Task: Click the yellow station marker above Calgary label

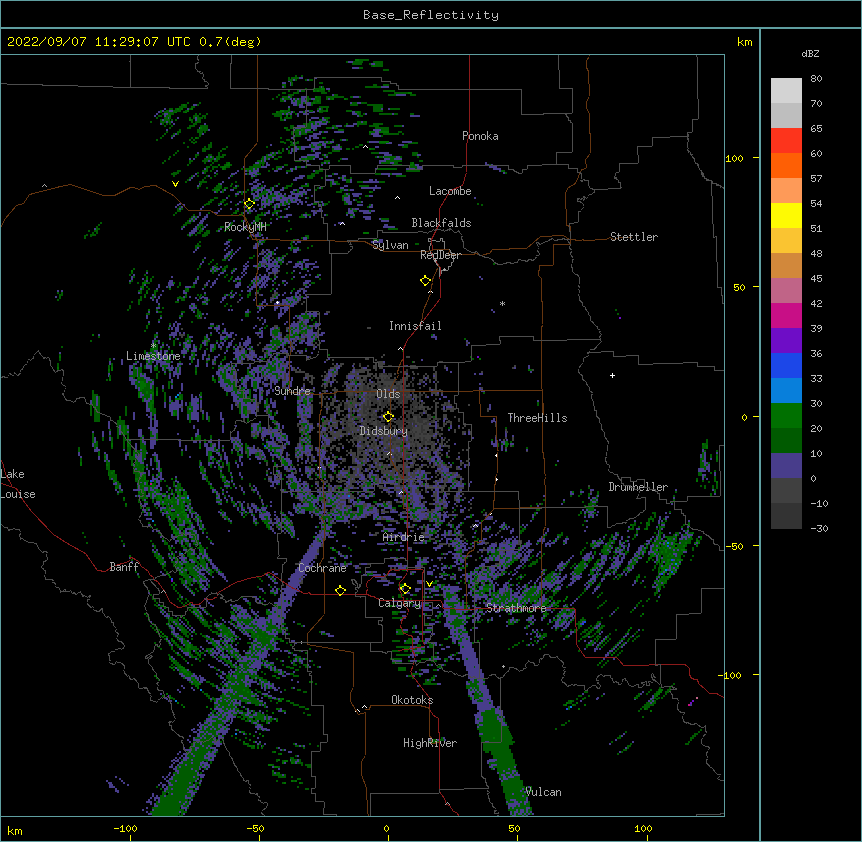Action: tap(405, 589)
